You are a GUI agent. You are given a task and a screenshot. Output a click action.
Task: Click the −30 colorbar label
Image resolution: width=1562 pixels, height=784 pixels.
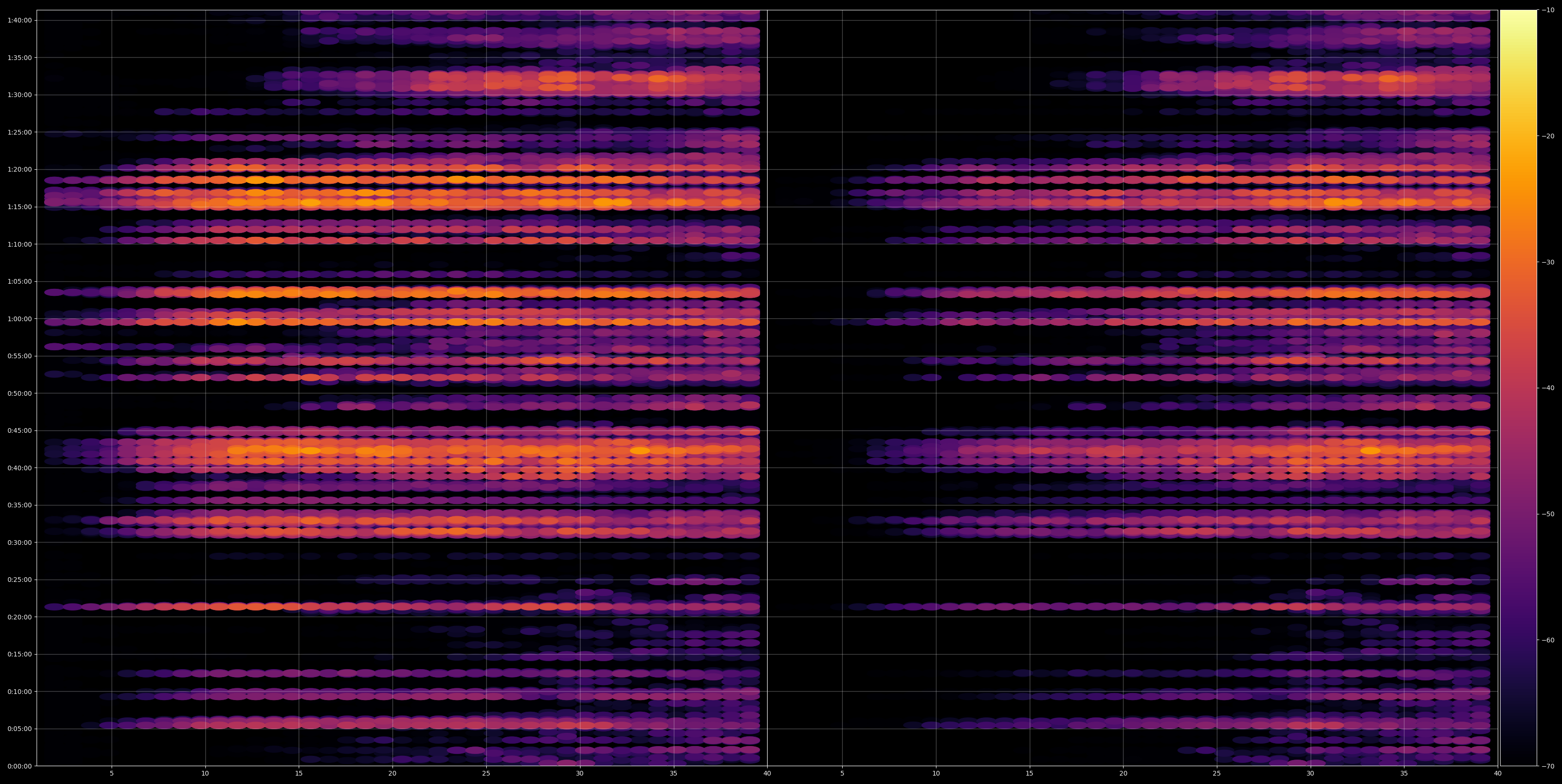(x=1548, y=262)
